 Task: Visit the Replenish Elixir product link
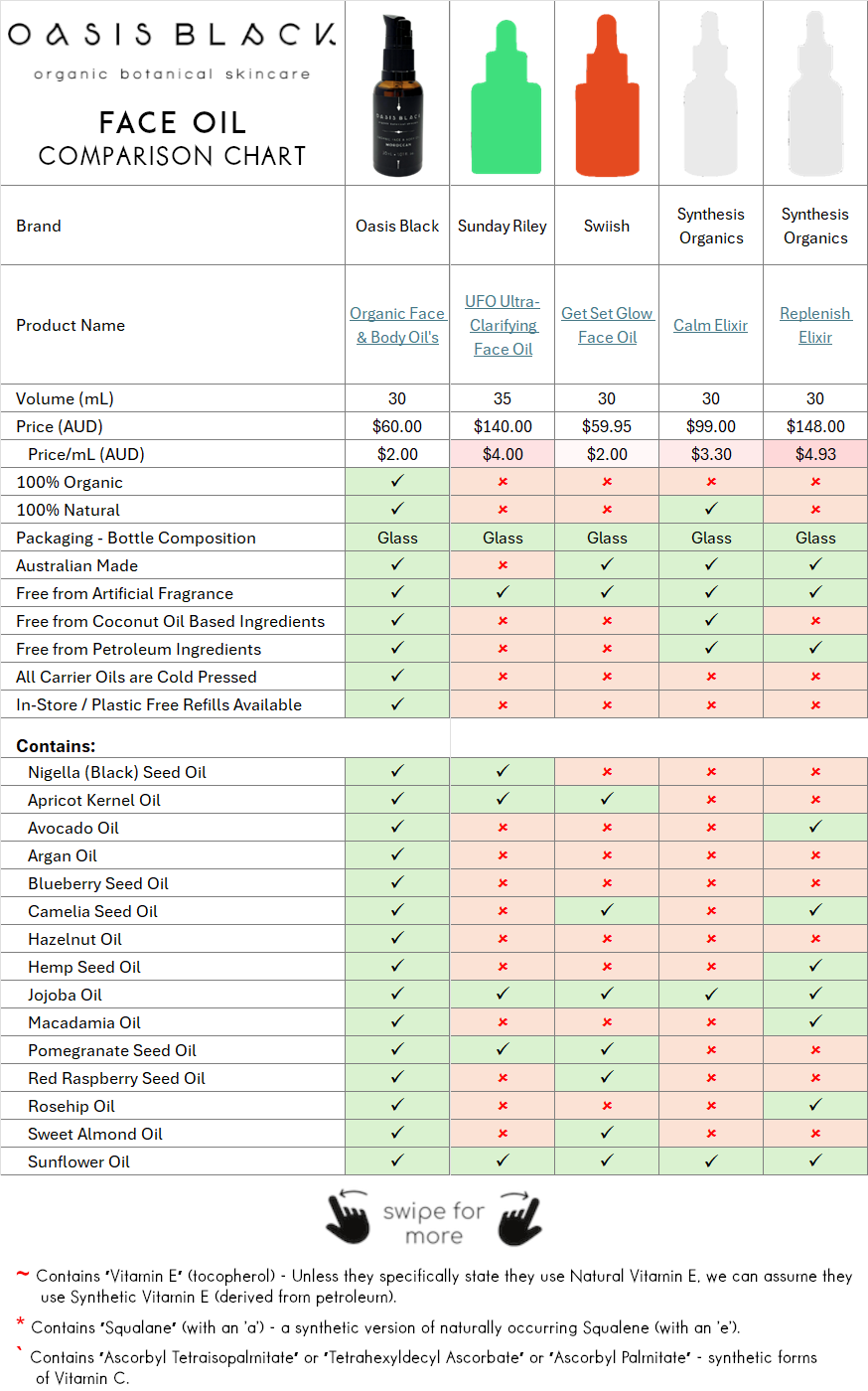click(815, 325)
